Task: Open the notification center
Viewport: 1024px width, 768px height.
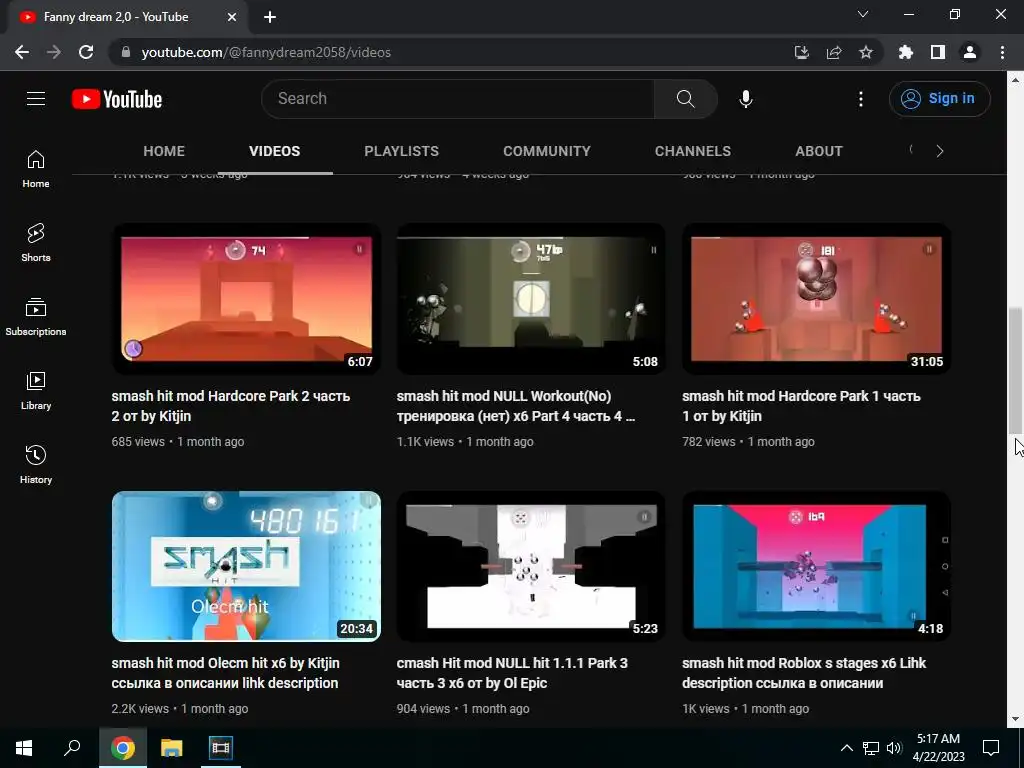Action: pyautogui.click(x=991, y=748)
